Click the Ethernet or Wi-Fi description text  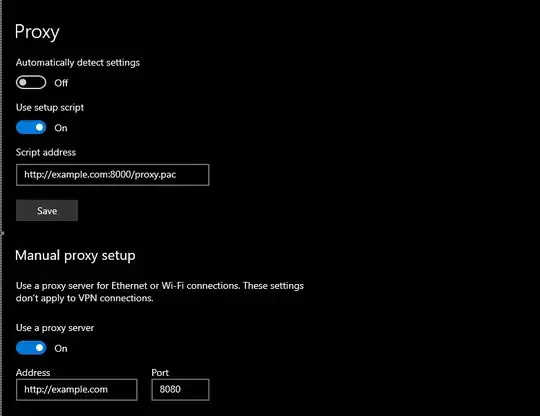pos(160,292)
